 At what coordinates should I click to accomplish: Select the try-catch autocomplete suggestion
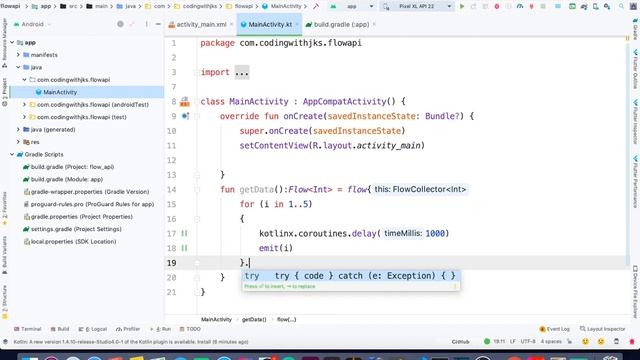pyautogui.click(x=350, y=276)
